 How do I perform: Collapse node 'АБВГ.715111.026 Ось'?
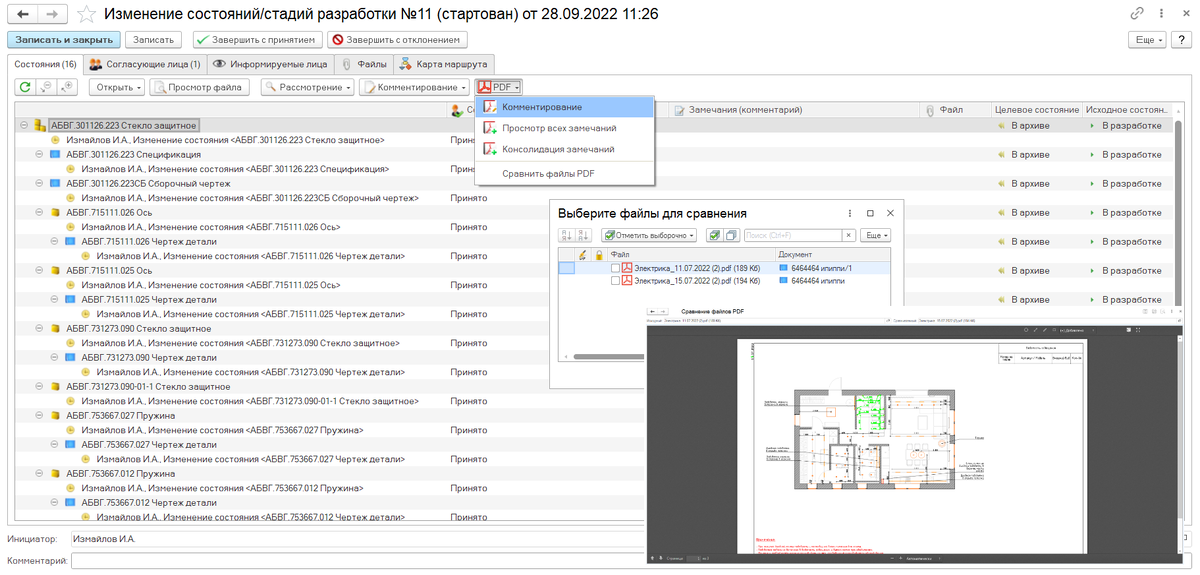pos(39,213)
